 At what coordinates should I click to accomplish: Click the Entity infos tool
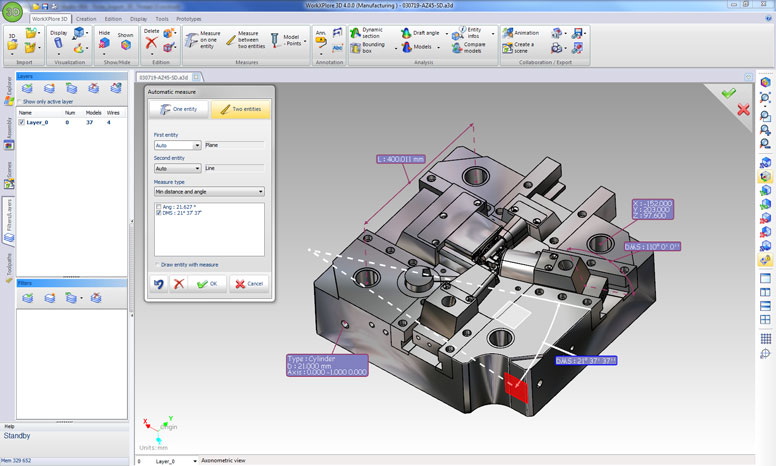point(467,33)
